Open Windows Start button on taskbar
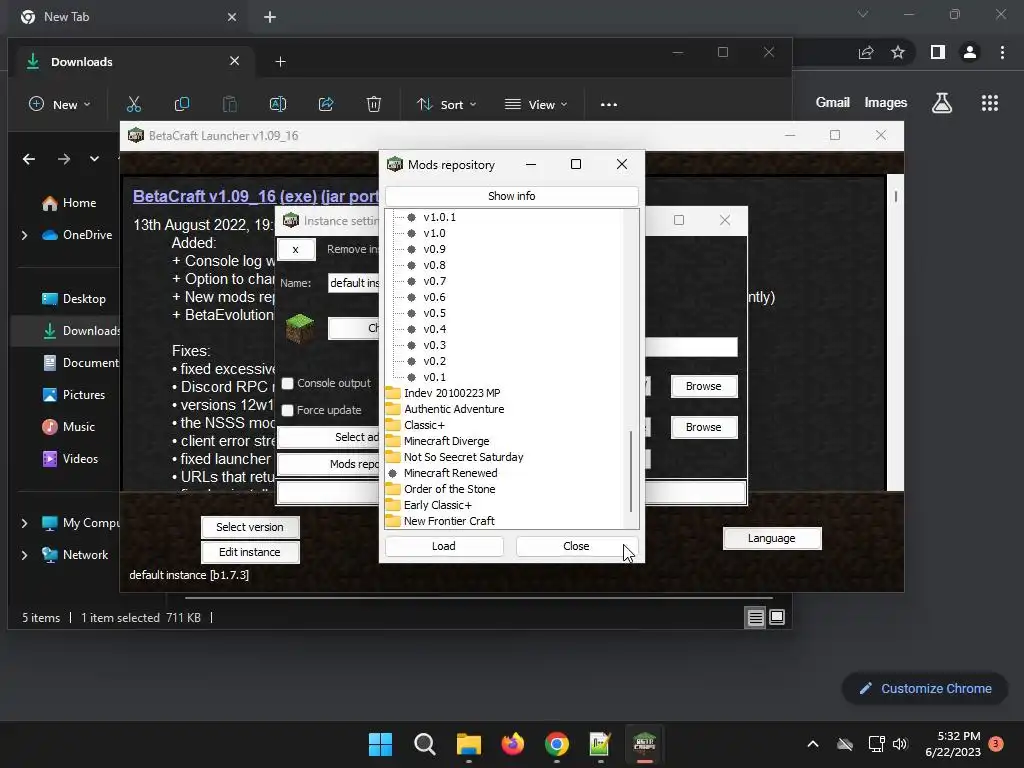This screenshot has height=768, width=1024. tap(380, 744)
